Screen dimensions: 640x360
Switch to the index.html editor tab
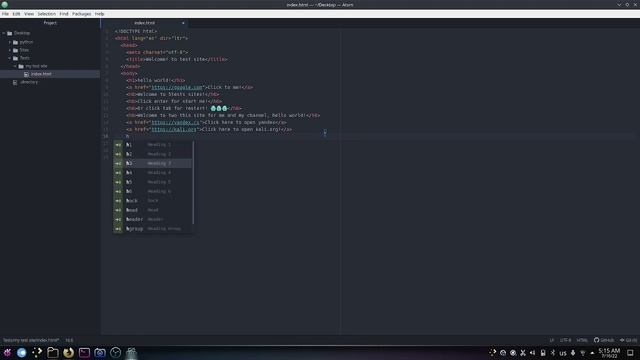click(144, 23)
